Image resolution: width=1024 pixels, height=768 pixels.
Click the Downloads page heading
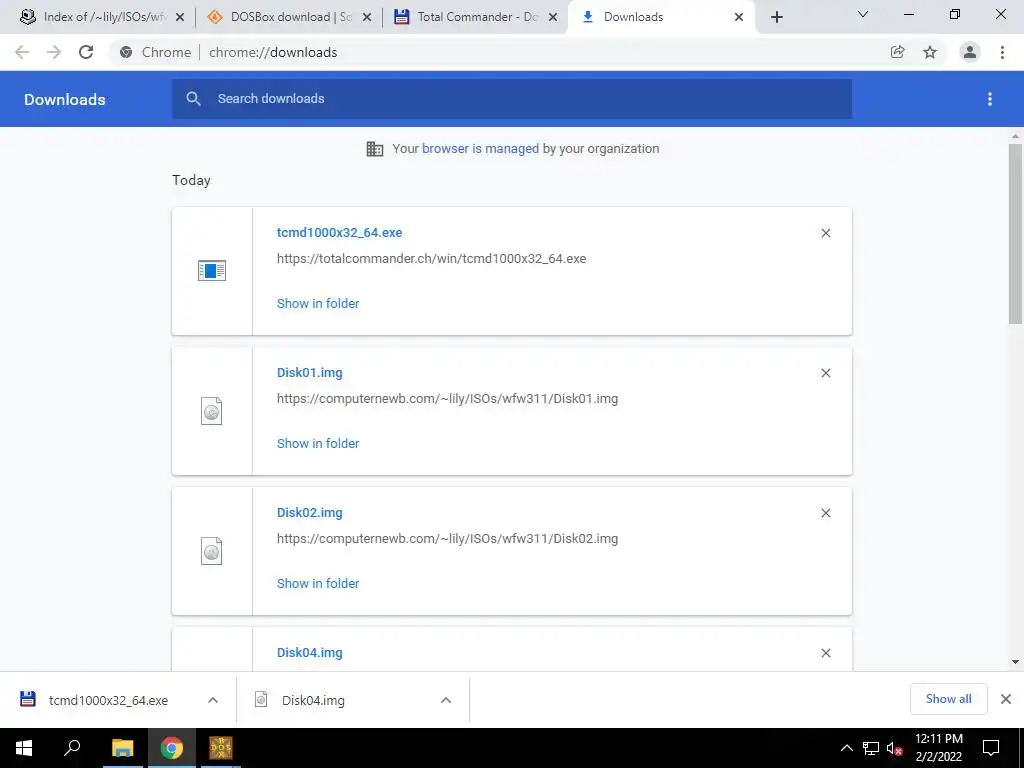pos(65,99)
